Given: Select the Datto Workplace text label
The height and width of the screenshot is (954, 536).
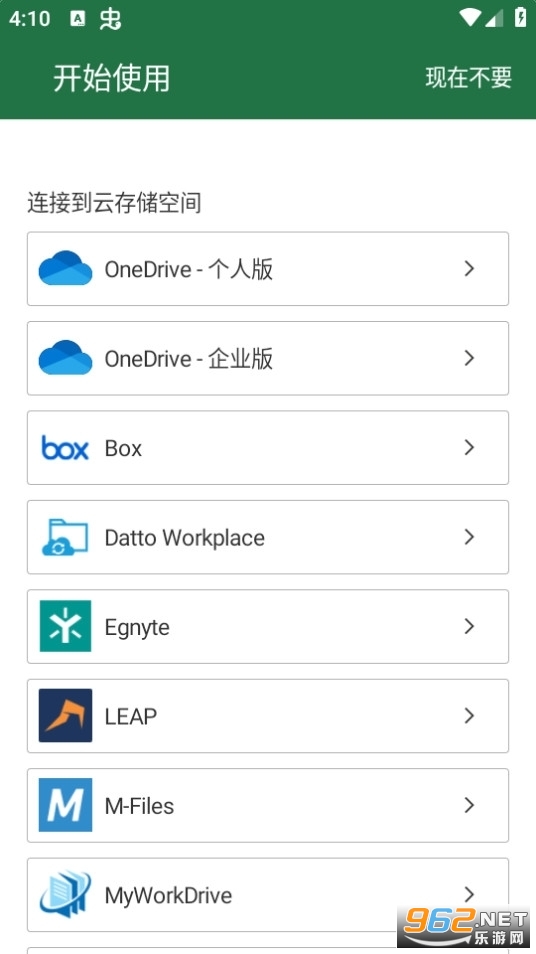Looking at the screenshot, I should point(184,537).
